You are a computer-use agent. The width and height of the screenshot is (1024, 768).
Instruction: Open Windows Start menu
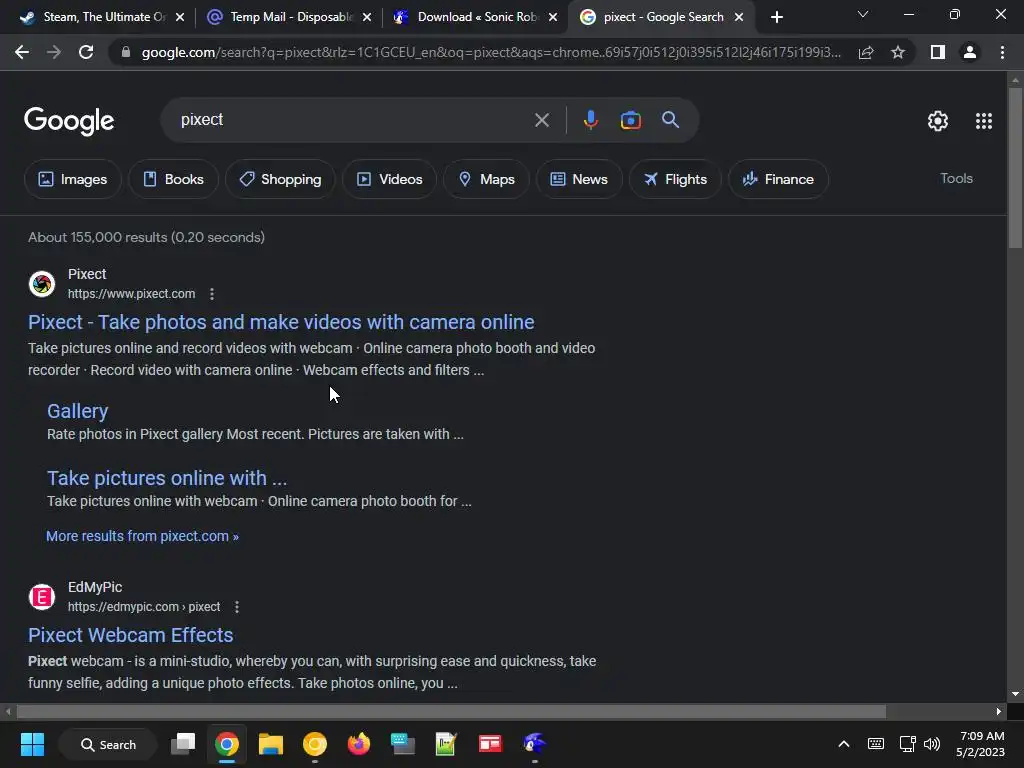(x=32, y=744)
